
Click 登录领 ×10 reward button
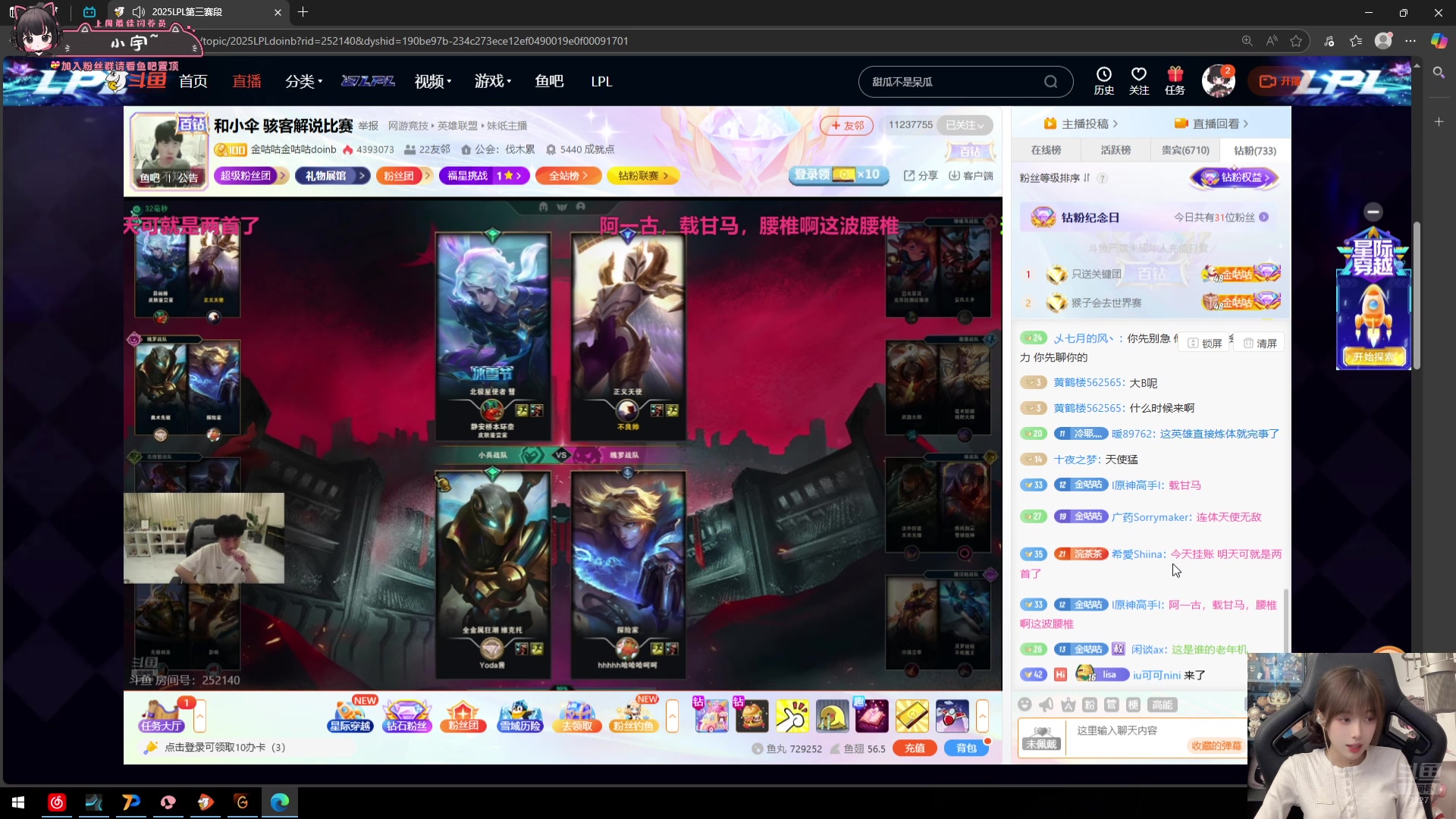(x=838, y=174)
